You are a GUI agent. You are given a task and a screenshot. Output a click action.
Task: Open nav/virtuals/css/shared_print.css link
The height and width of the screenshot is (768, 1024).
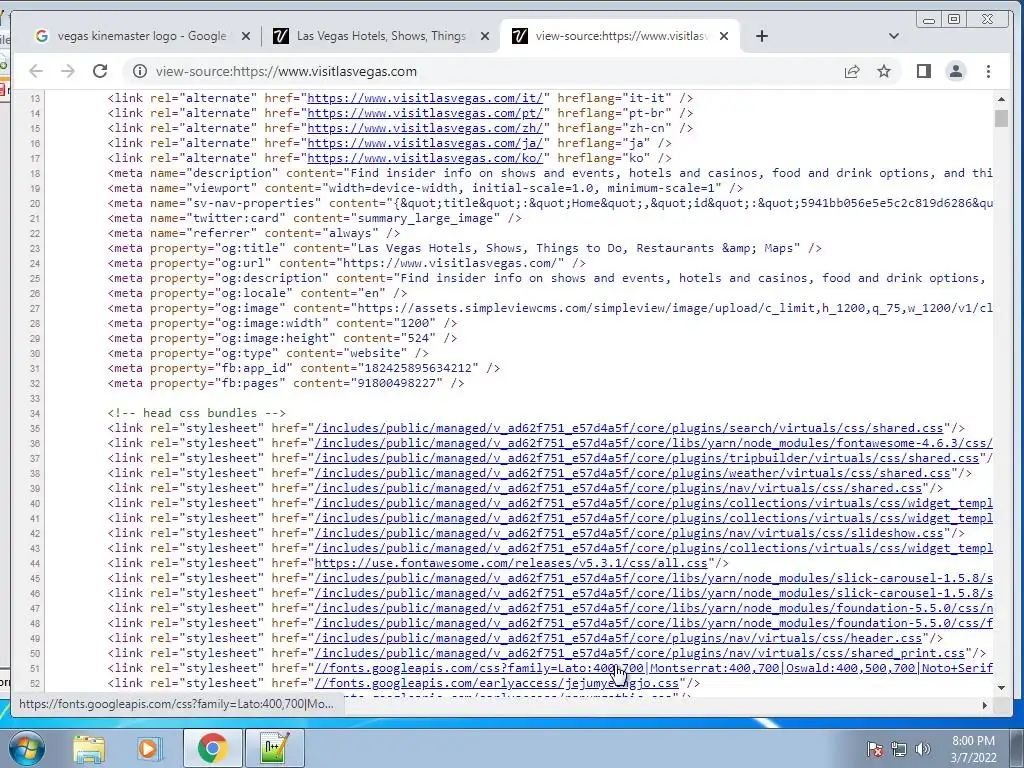(x=639, y=653)
